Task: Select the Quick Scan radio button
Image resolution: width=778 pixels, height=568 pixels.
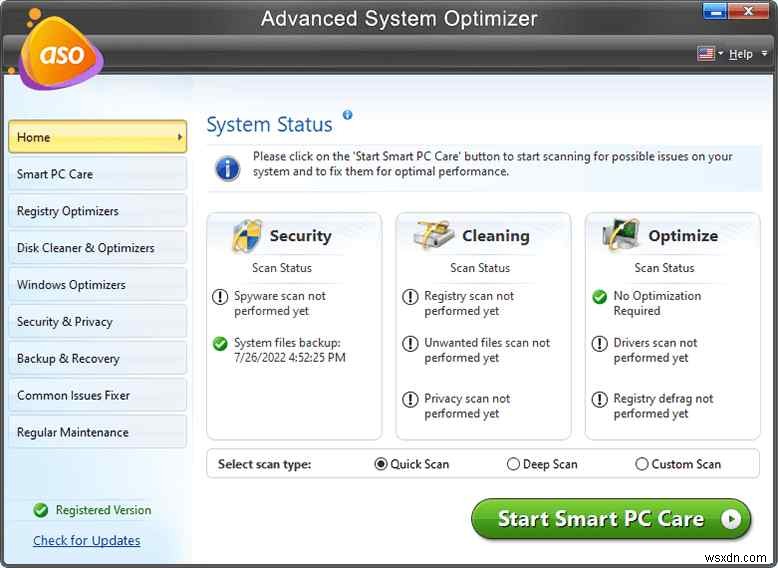Action: coord(381,464)
